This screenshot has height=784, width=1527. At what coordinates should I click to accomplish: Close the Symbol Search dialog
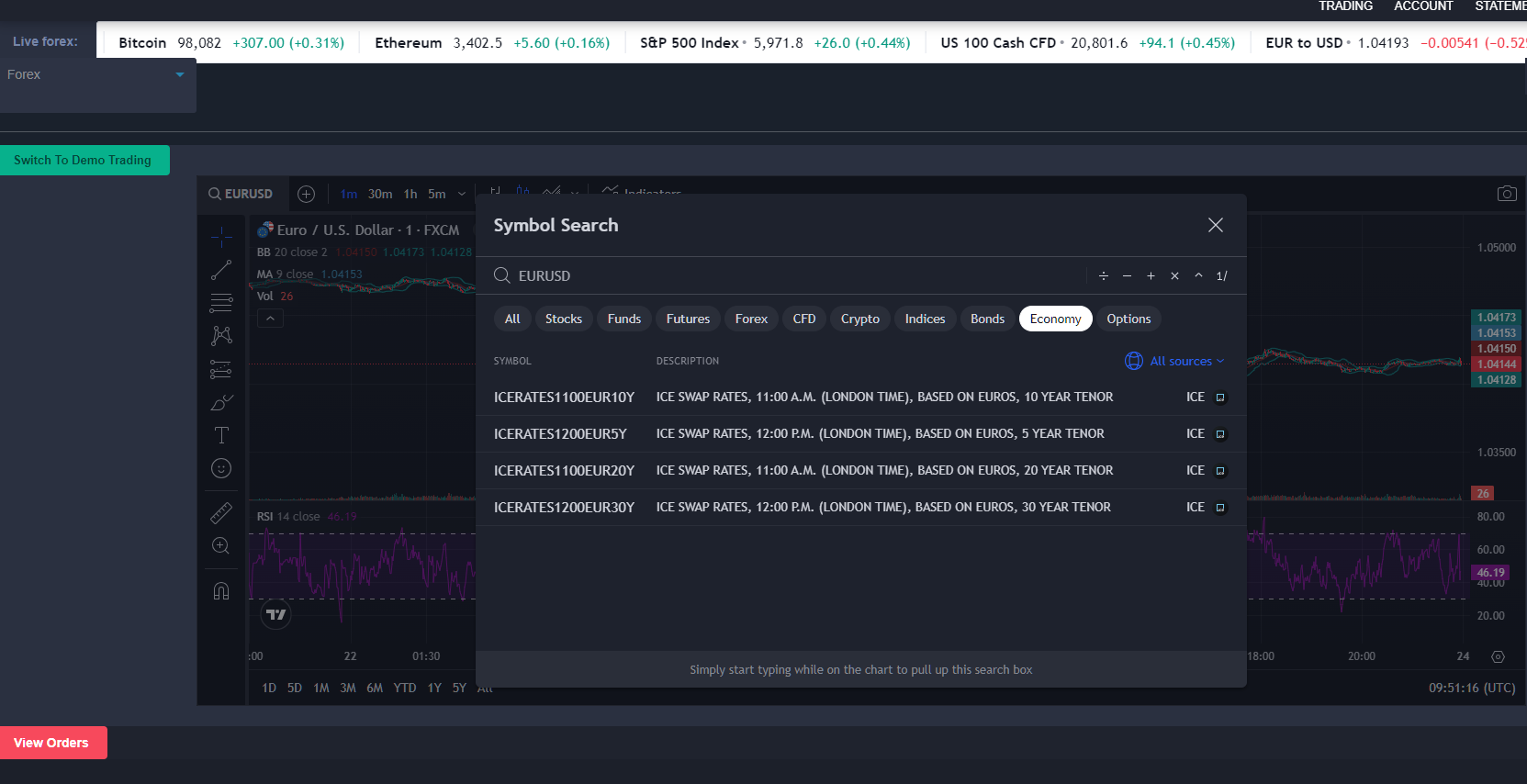tap(1216, 225)
